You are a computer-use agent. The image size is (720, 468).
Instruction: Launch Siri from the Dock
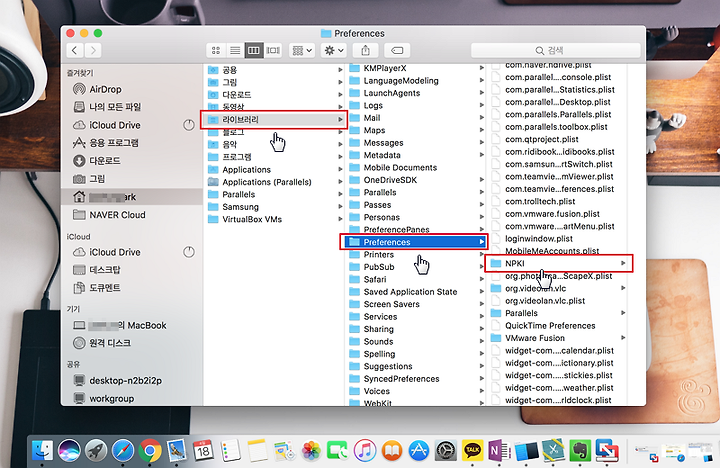[69, 450]
